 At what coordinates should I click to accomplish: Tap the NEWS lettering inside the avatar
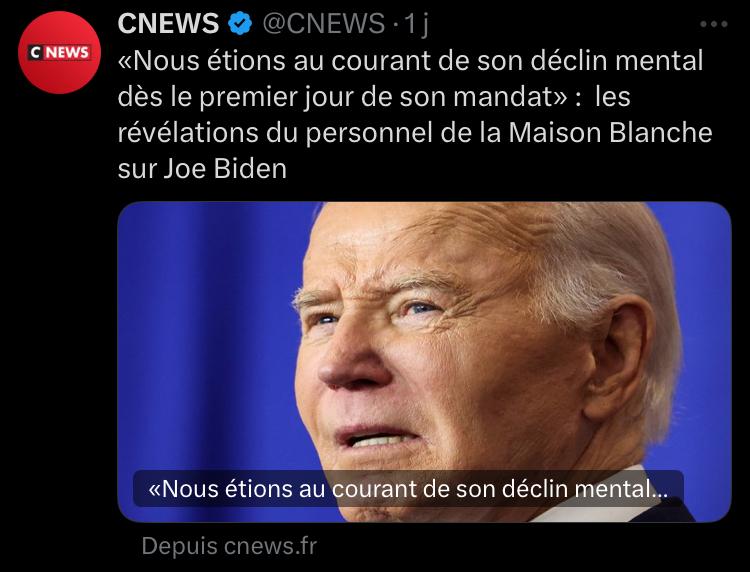point(67,52)
